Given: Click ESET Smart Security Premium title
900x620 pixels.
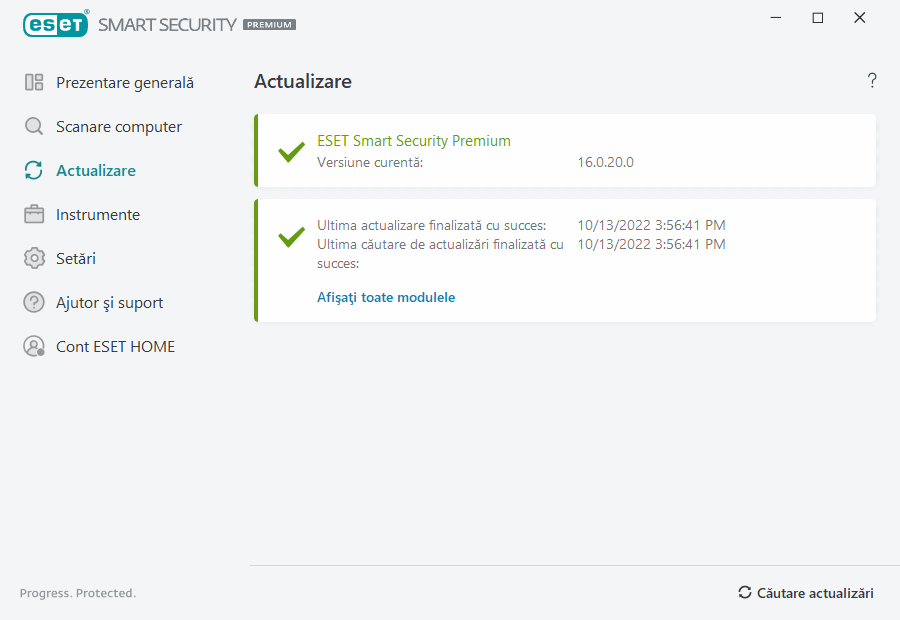Looking at the screenshot, I should (x=413, y=141).
